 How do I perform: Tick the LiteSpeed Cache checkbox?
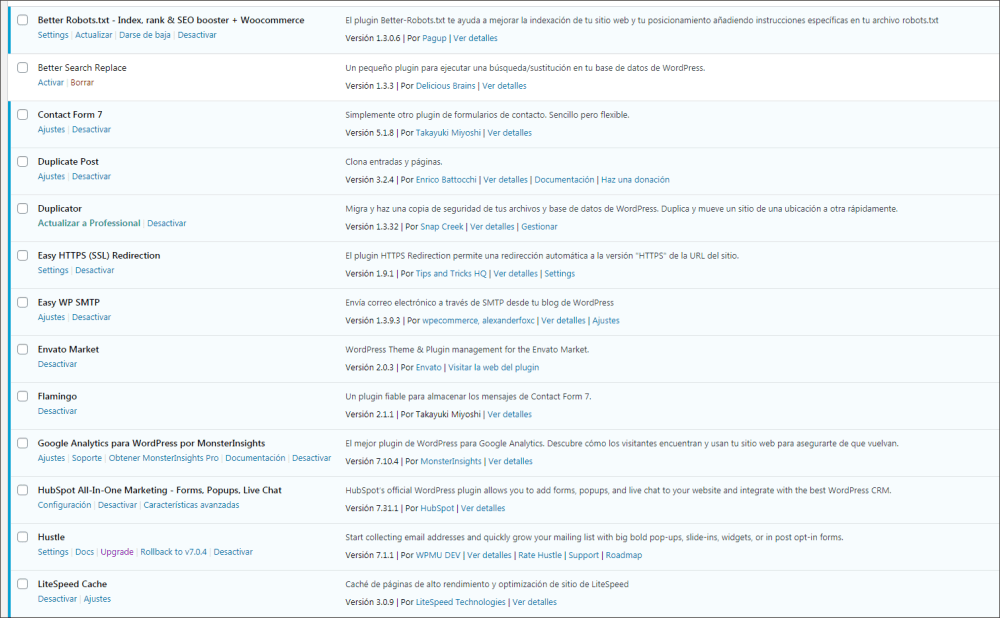click(22, 584)
